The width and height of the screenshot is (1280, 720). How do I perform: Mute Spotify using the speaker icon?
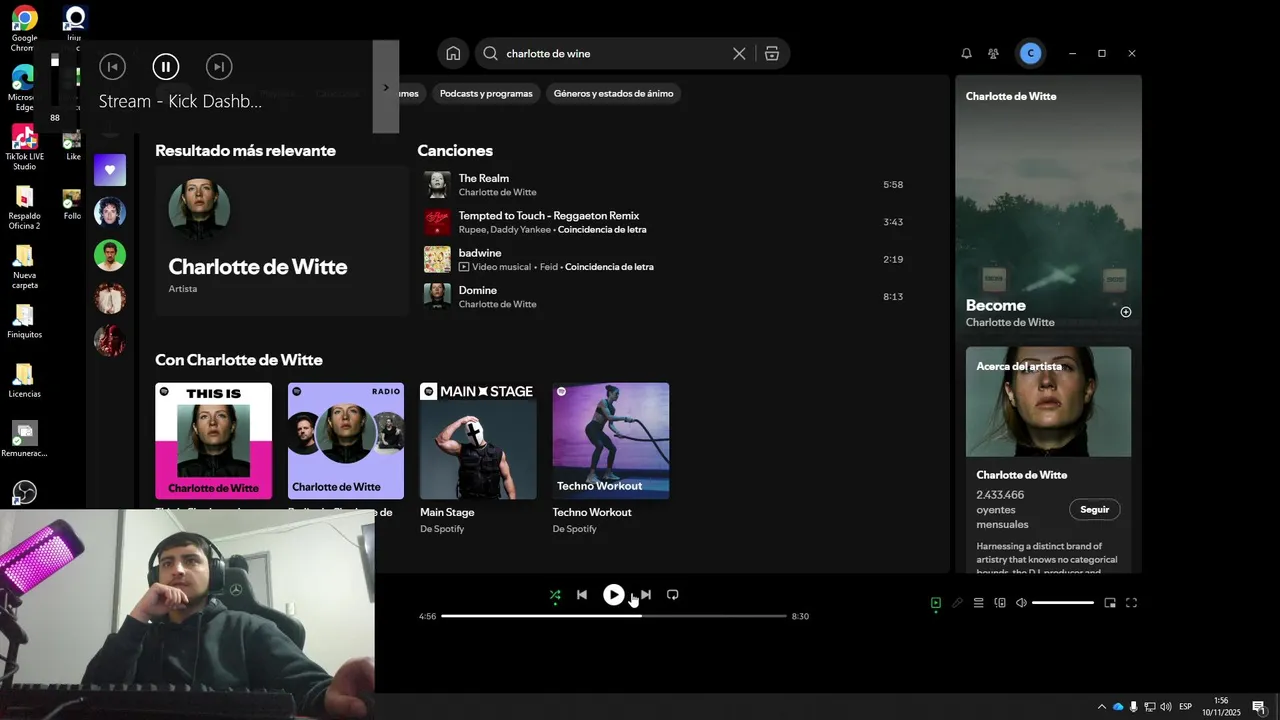point(1021,603)
